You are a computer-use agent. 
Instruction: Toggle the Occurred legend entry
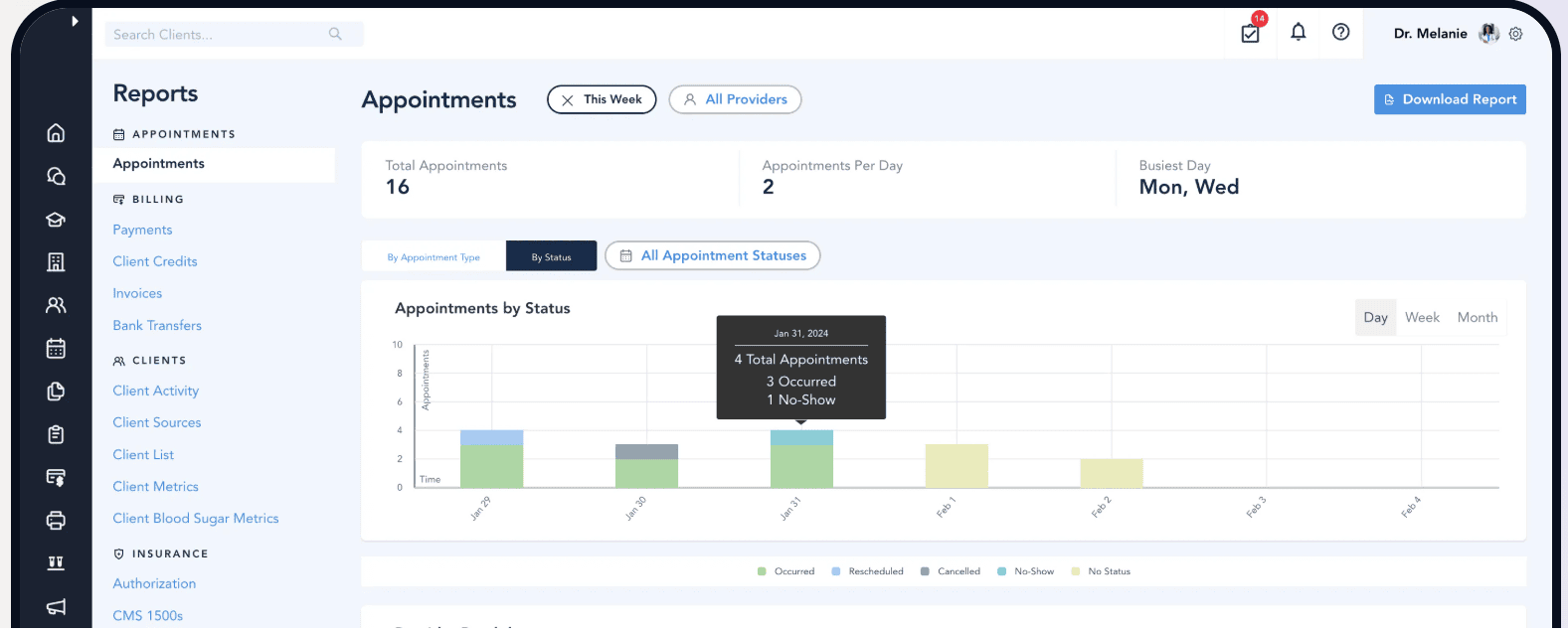pos(785,571)
